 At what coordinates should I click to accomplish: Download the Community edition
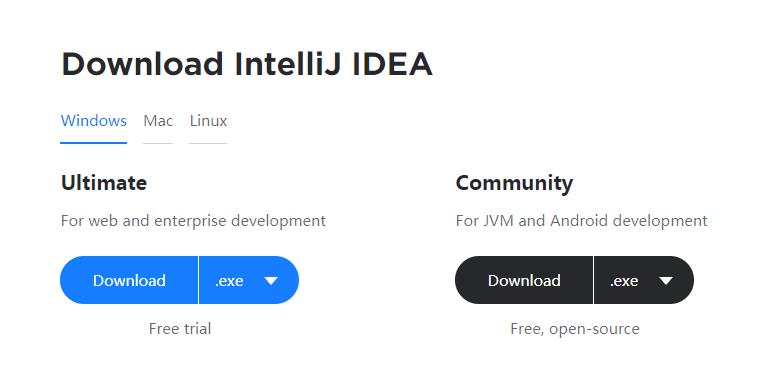click(524, 280)
